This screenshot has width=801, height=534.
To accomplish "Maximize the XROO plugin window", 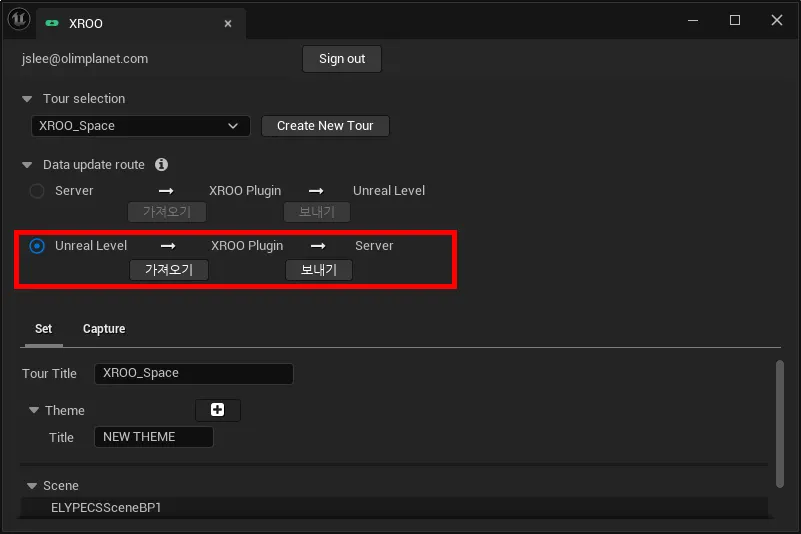I will tap(735, 20).
